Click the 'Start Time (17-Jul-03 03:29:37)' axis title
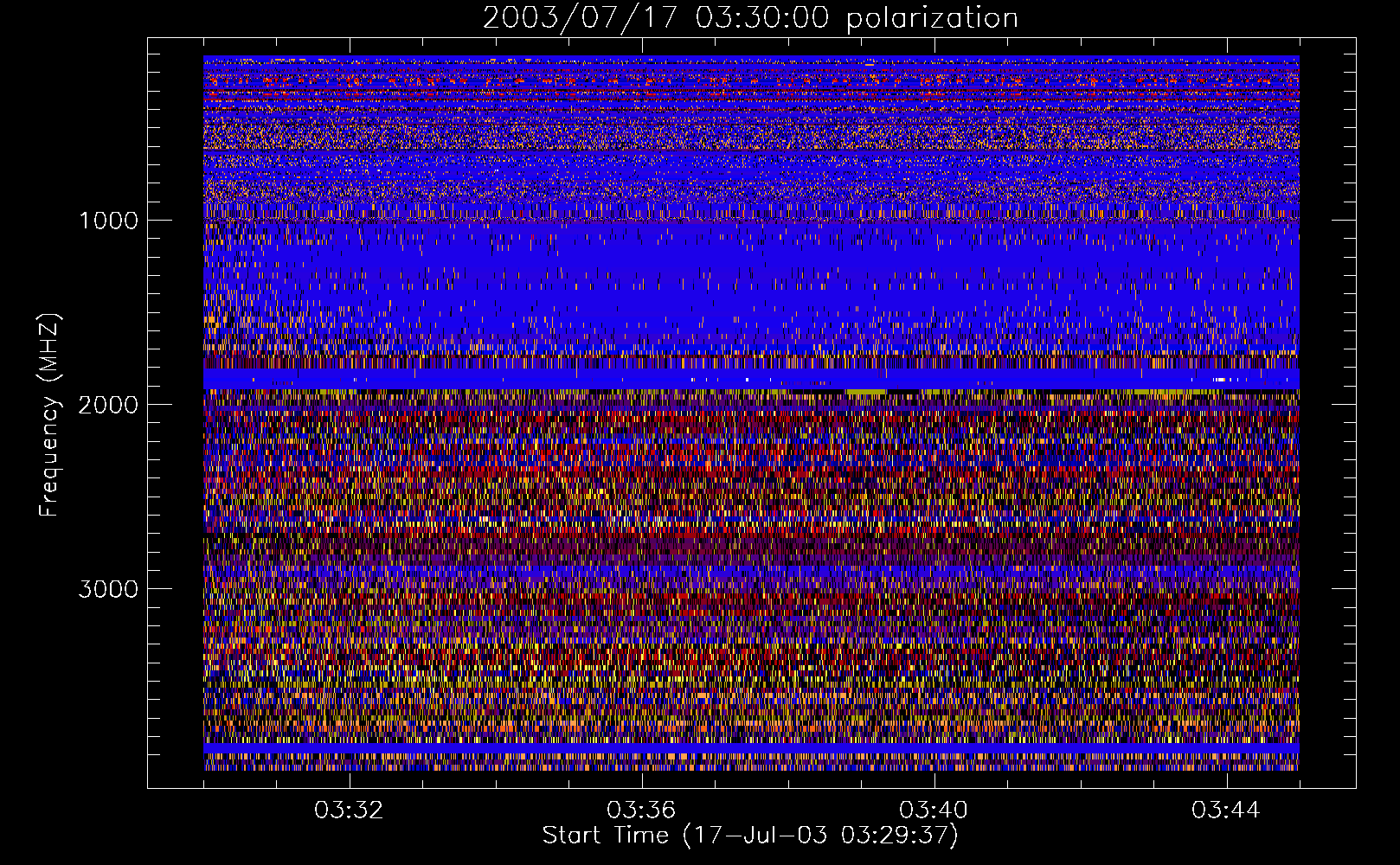This screenshot has height=865, width=1400. 750,836
